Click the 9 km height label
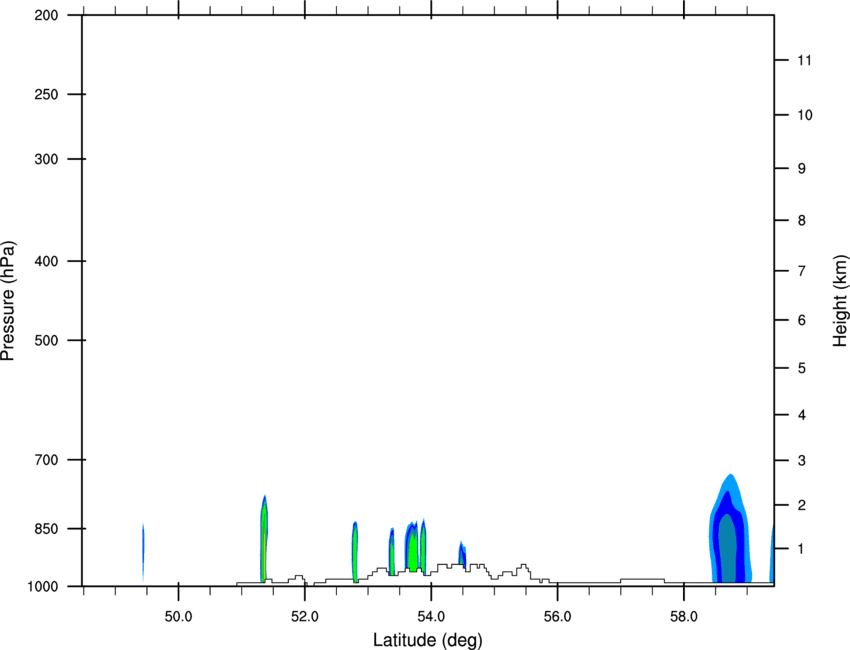Viewport: 850px width, 650px height. click(x=802, y=169)
